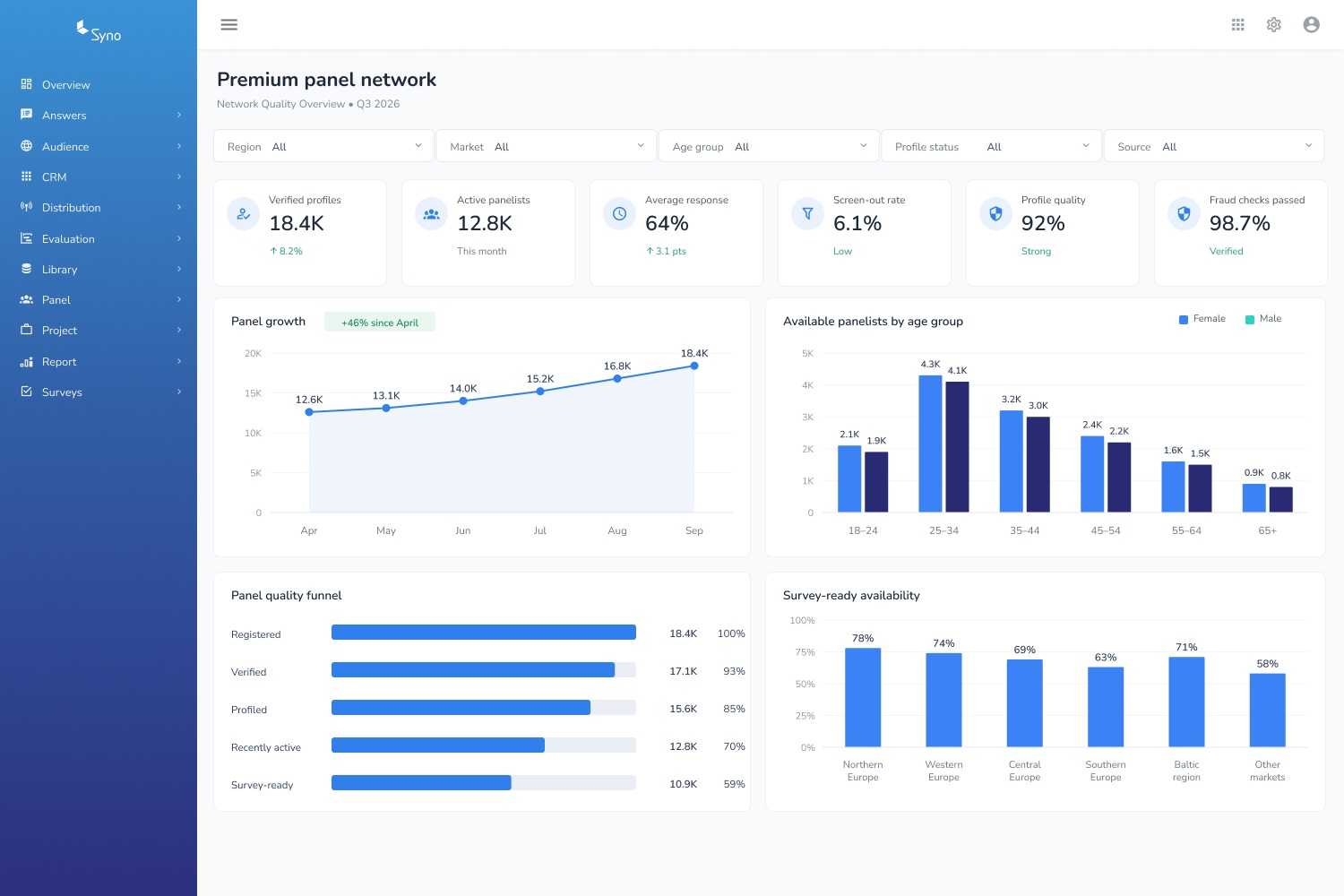Open the Market filter dropdown
Screen dimensions: 1344x896
(547, 146)
